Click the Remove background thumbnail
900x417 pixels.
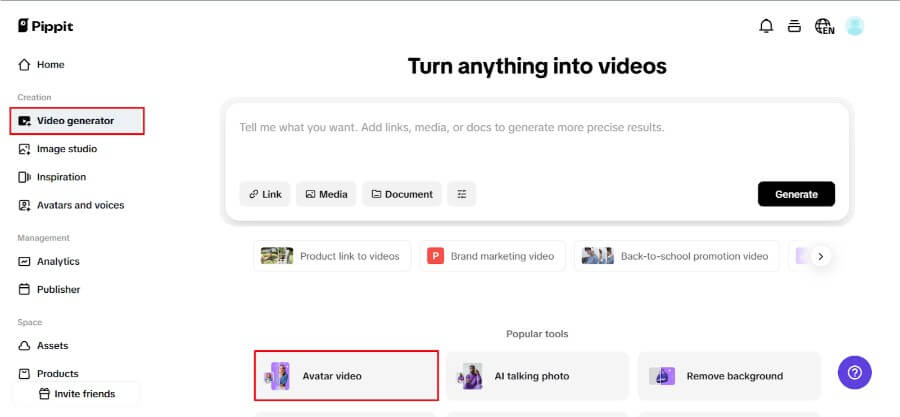tap(662, 376)
